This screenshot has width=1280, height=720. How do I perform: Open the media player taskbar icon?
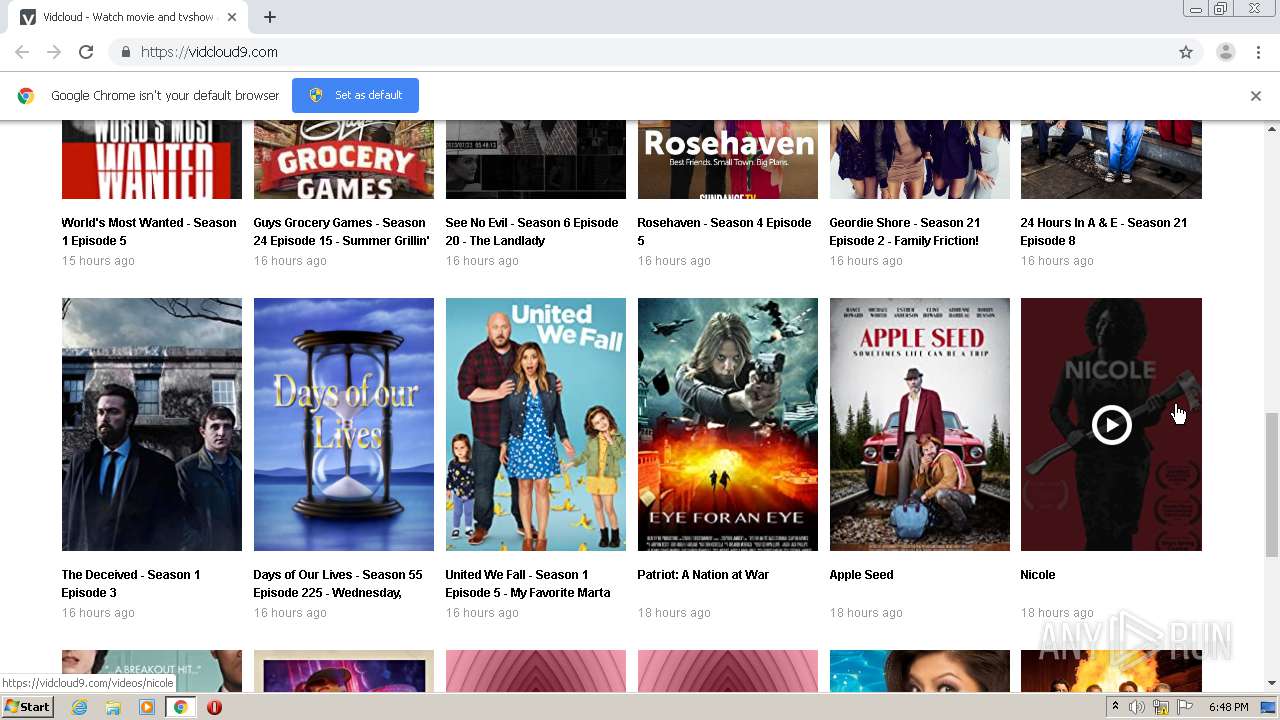tap(147, 707)
